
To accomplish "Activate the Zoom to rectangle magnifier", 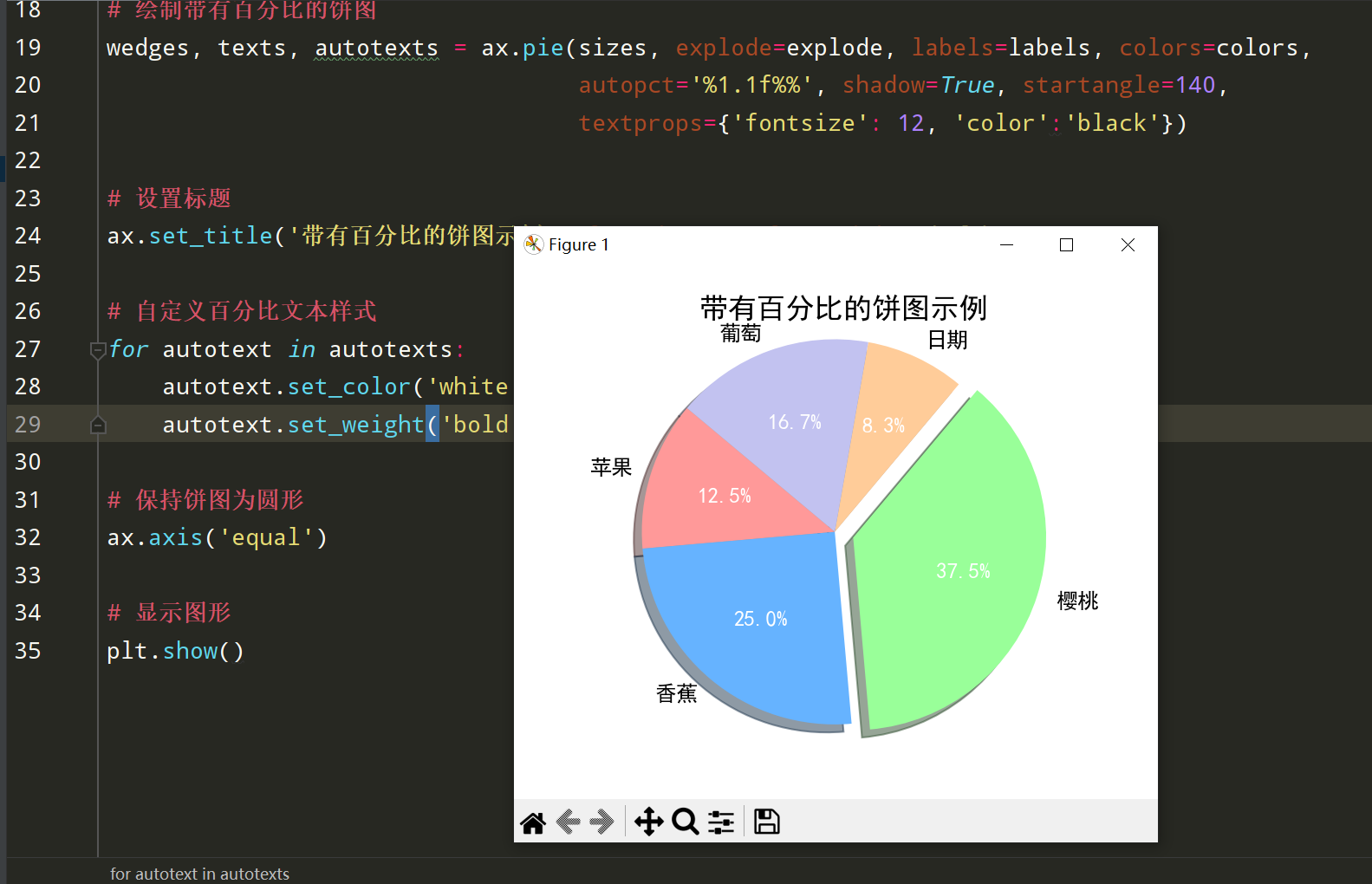I will coord(686,822).
